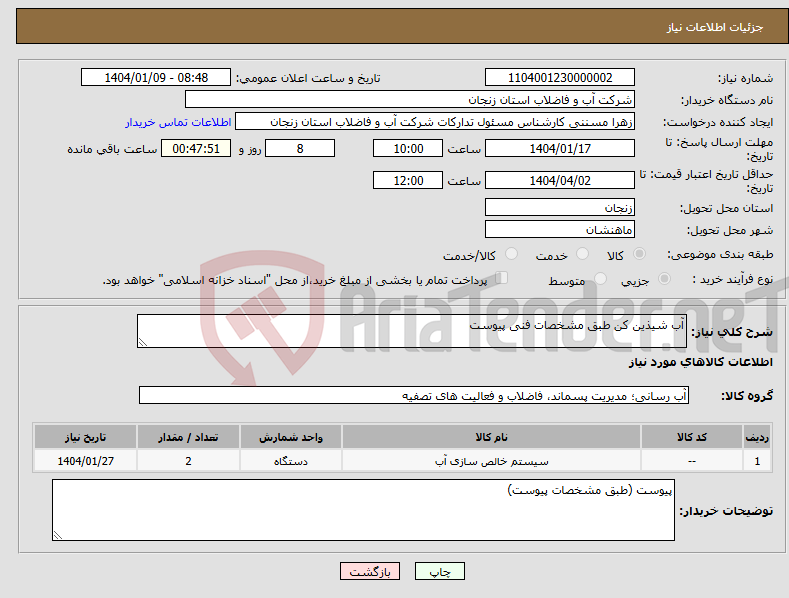Click the نام کالا column header
This screenshot has width=789, height=598.
pyautogui.click(x=491, y=437)
